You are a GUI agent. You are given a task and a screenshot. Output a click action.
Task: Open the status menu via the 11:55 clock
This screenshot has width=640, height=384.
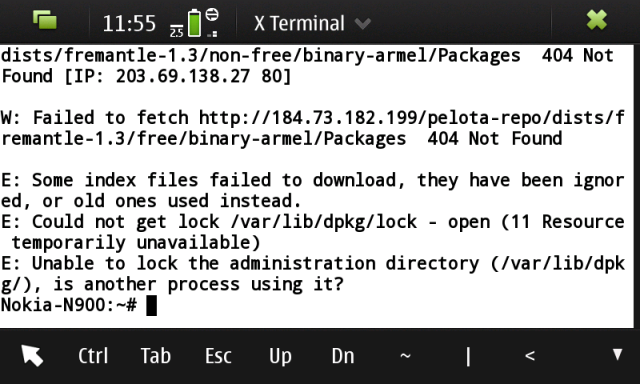pyautogui.click(x=129, y=23)
